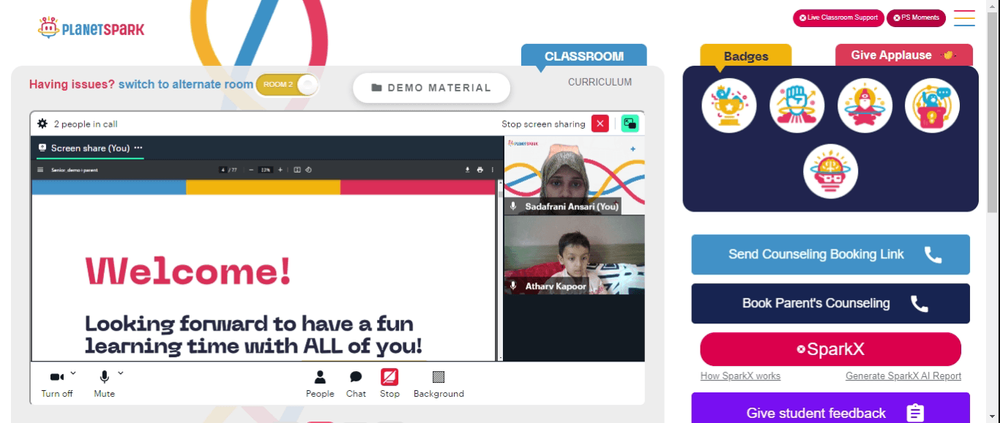The height and width of the screenshot is (423, 1000).
Task: Expand microphone options chevron
Action: 121,373
